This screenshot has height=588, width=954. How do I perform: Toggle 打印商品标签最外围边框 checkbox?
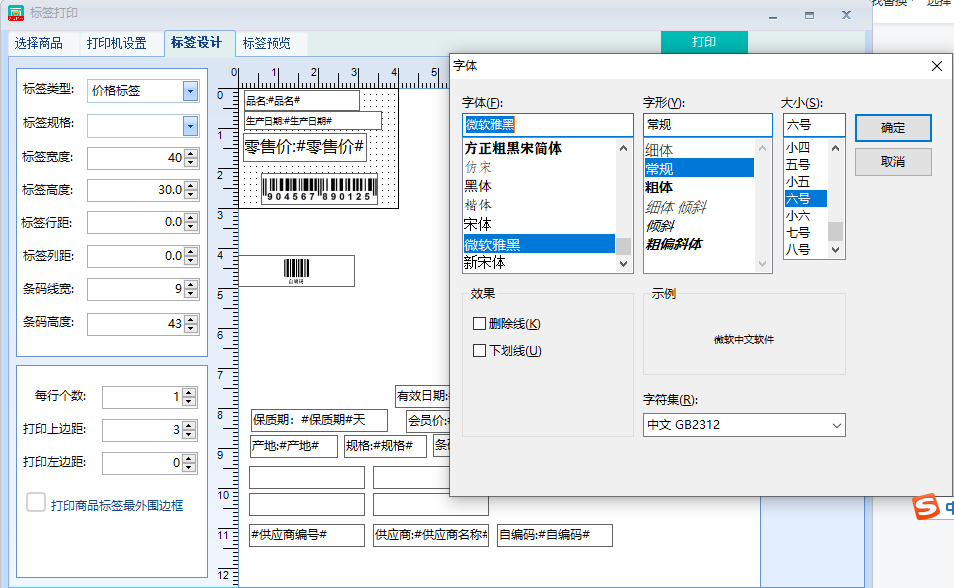36,503
